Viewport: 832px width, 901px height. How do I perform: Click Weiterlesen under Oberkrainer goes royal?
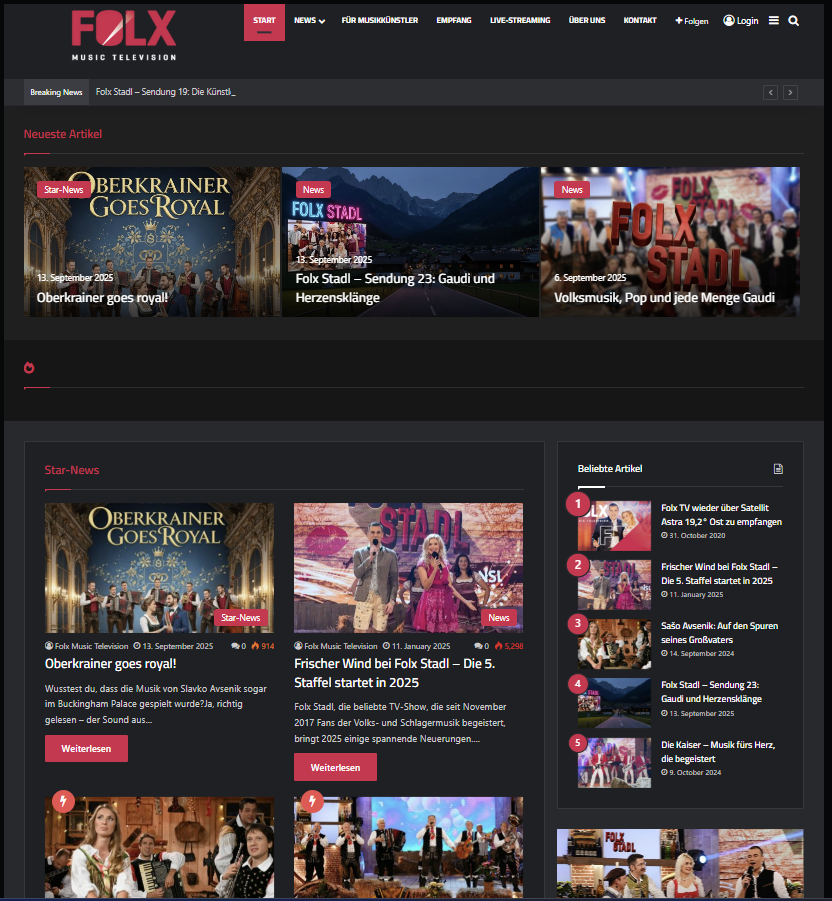(x=86, y=749)
